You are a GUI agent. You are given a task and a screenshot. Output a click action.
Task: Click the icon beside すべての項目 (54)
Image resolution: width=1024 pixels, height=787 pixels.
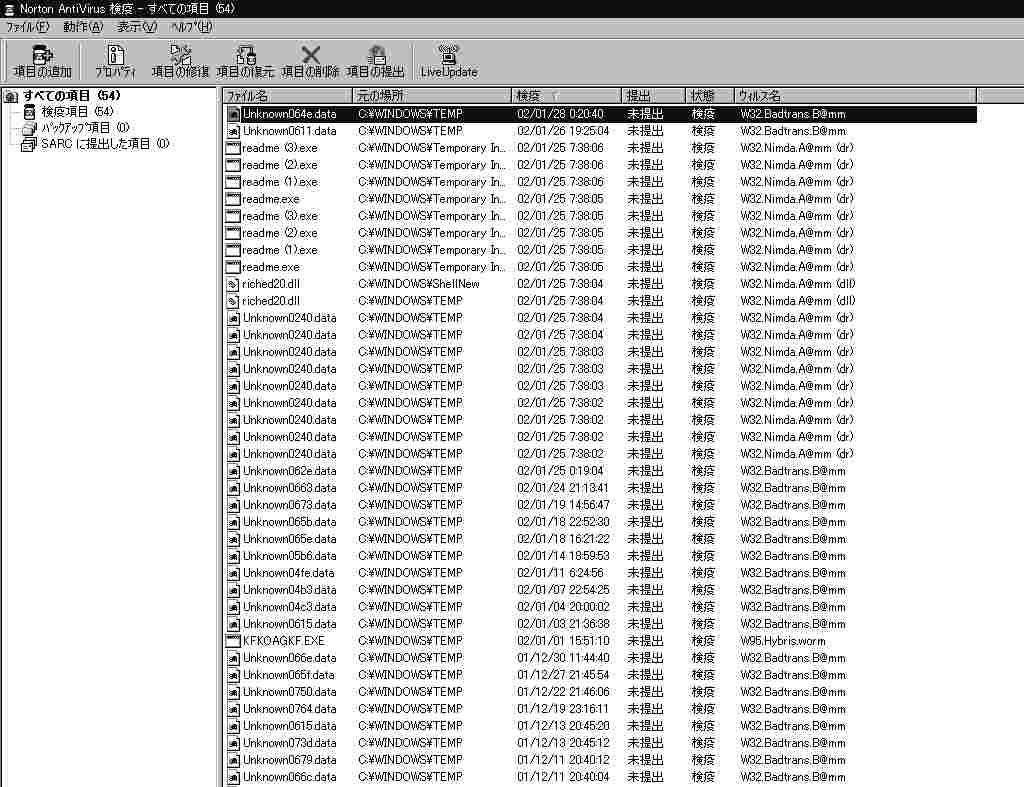[11, 96]
